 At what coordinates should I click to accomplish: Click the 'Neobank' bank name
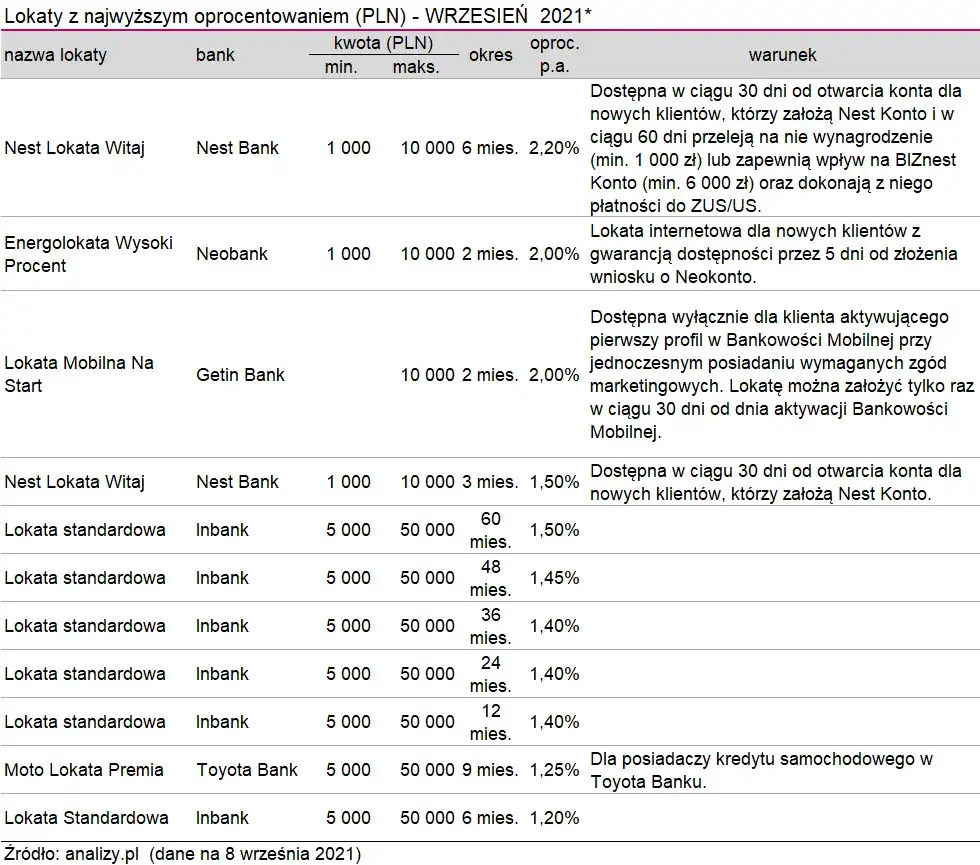coord(232,254)
